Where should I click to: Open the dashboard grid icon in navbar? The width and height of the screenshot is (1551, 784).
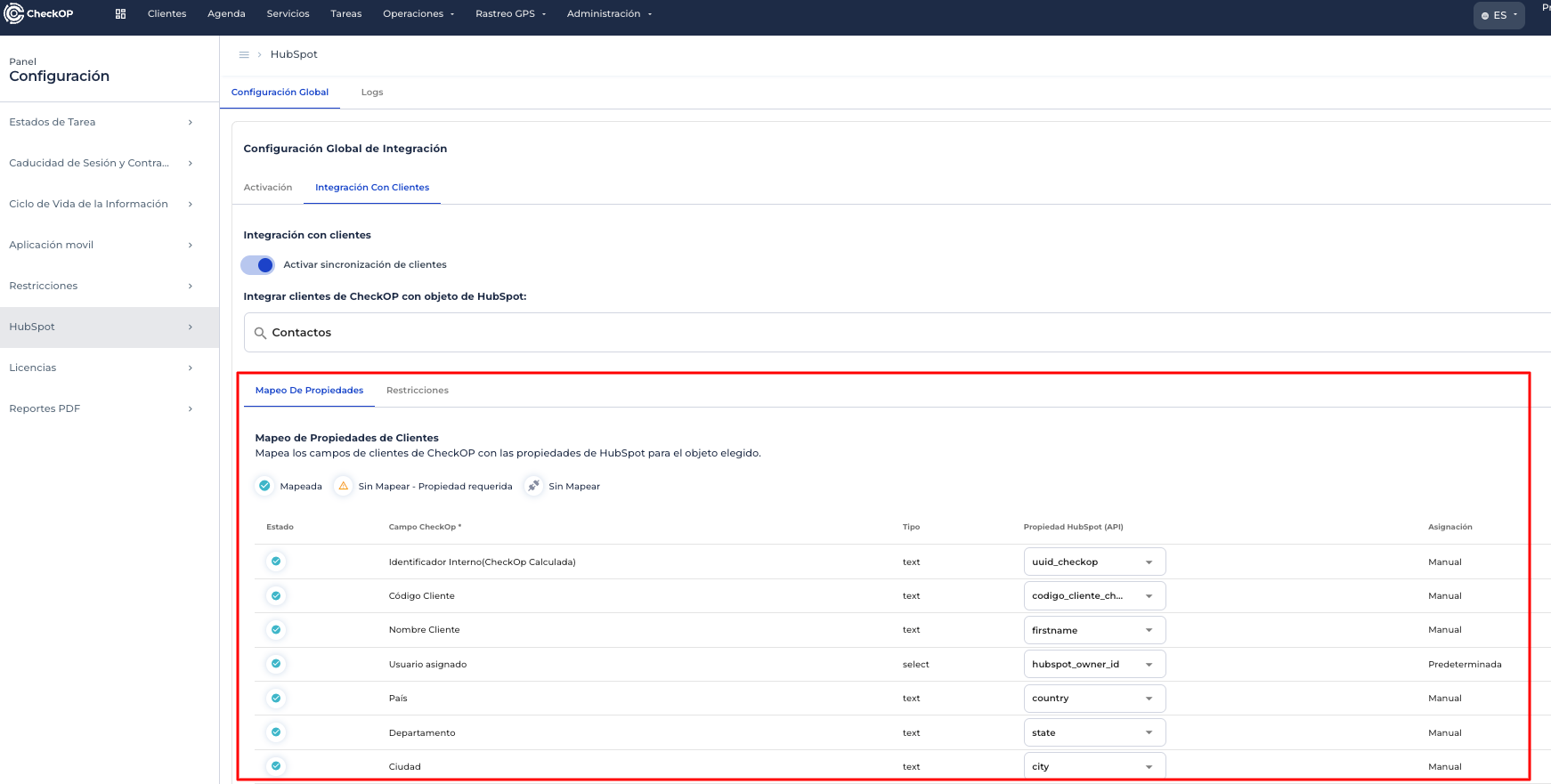[121, 14]
